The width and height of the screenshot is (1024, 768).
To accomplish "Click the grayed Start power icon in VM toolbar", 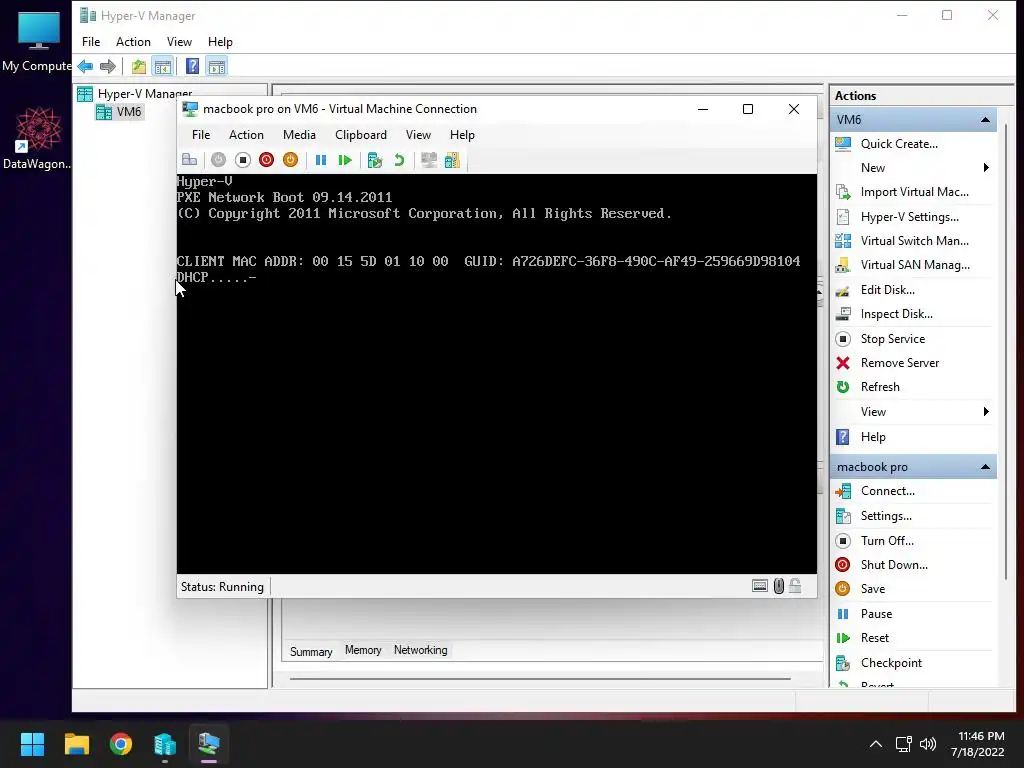I will (218, 160).
